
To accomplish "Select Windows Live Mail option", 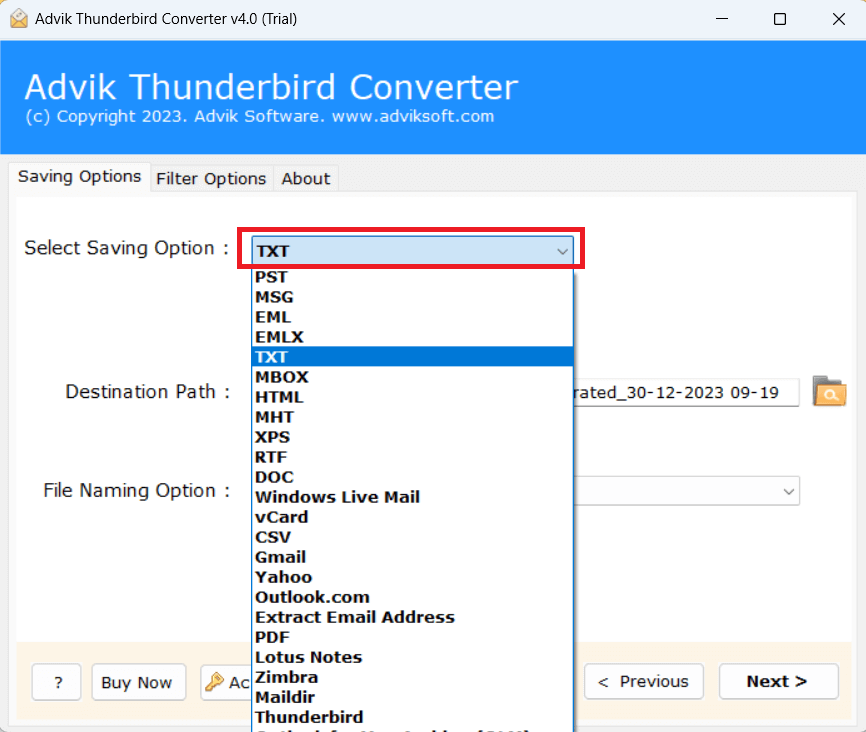I will pyautogui.click(x=413, y=497).
